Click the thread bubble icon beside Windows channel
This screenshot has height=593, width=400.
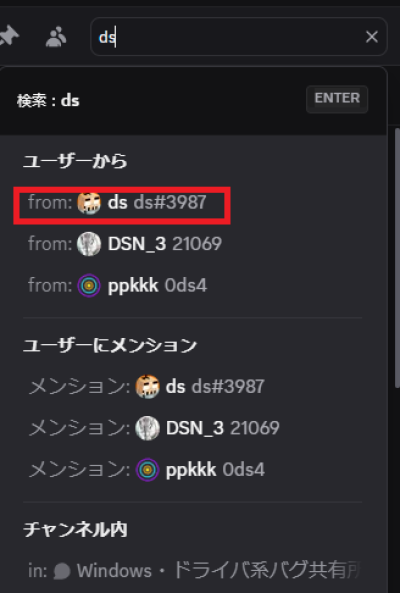coord(62,571)
